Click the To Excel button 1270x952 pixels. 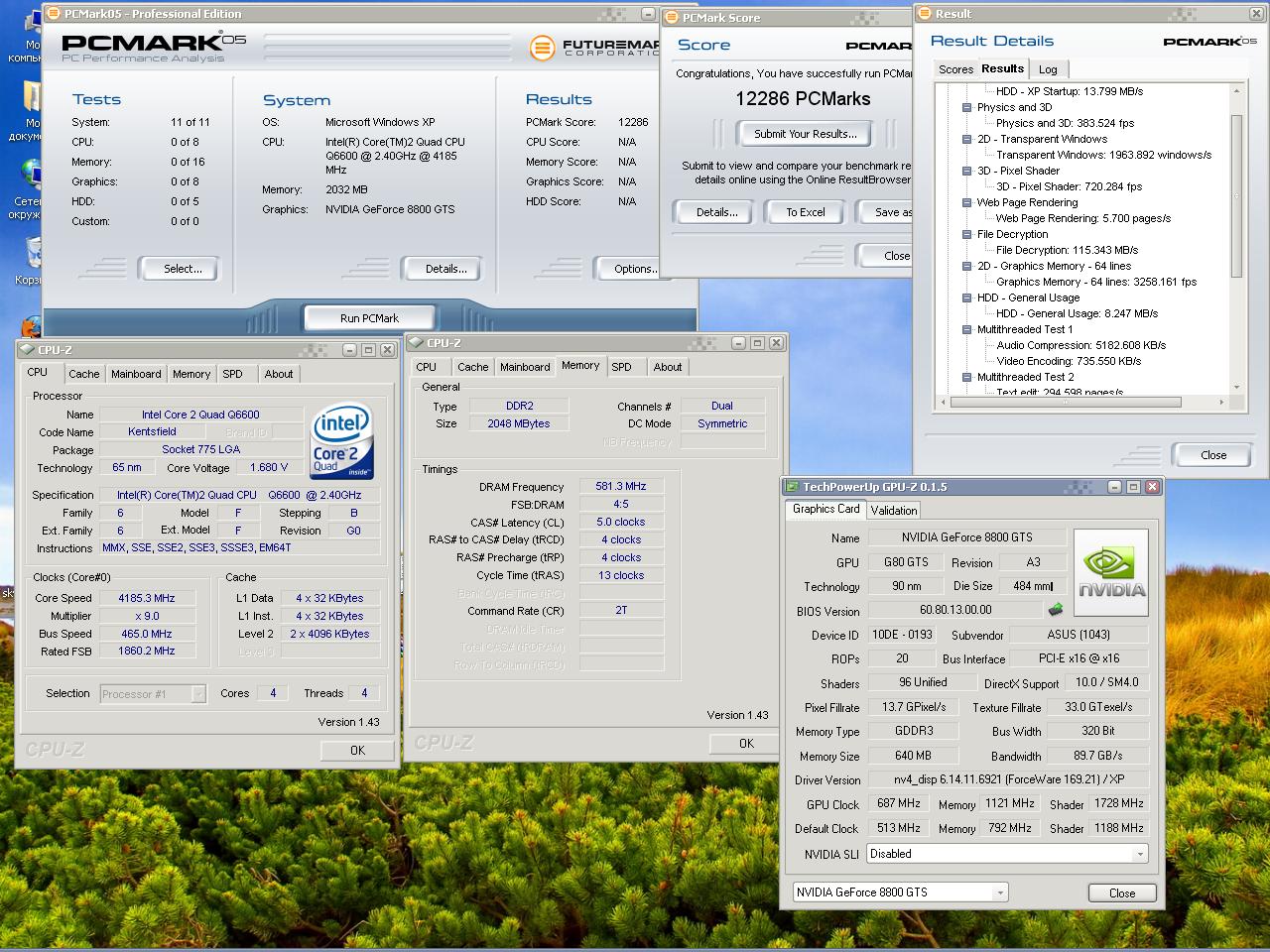tap(806, 212)
